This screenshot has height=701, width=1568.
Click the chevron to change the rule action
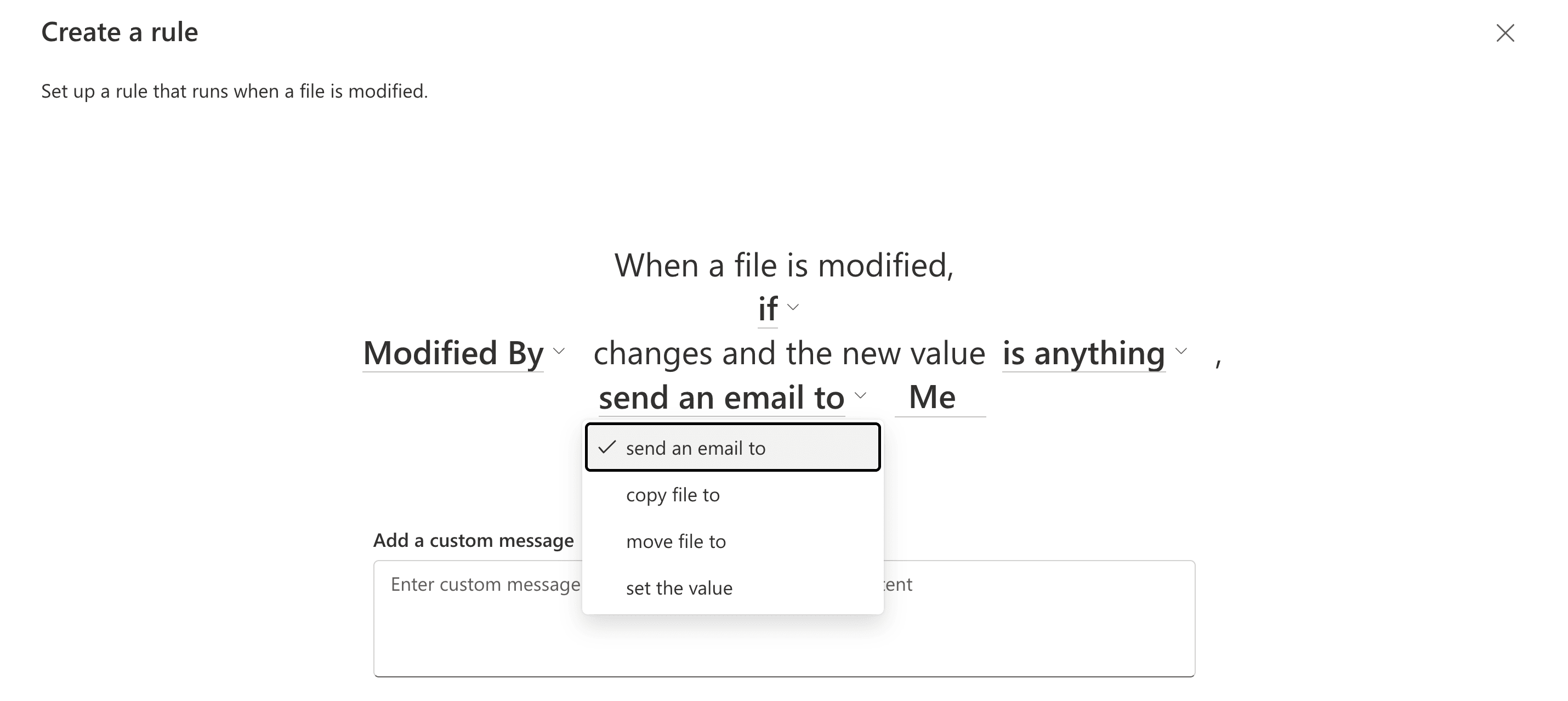tap(861, 395)
